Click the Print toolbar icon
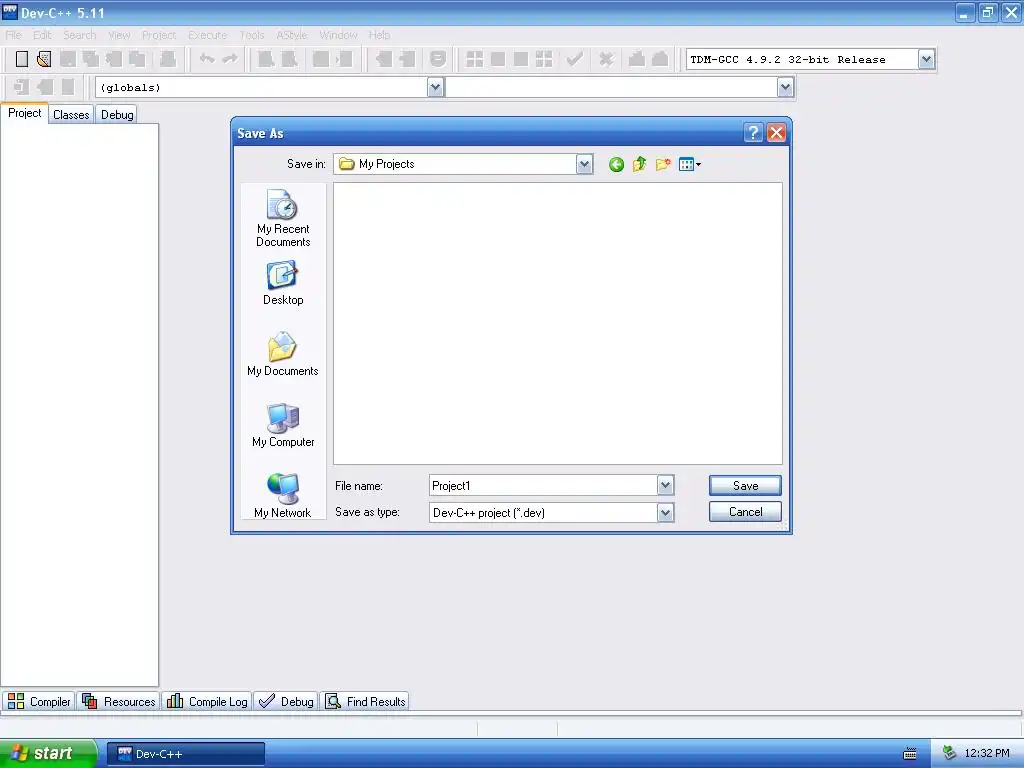The height and width of the screenshot is (768, 1024). pos(168,59)
